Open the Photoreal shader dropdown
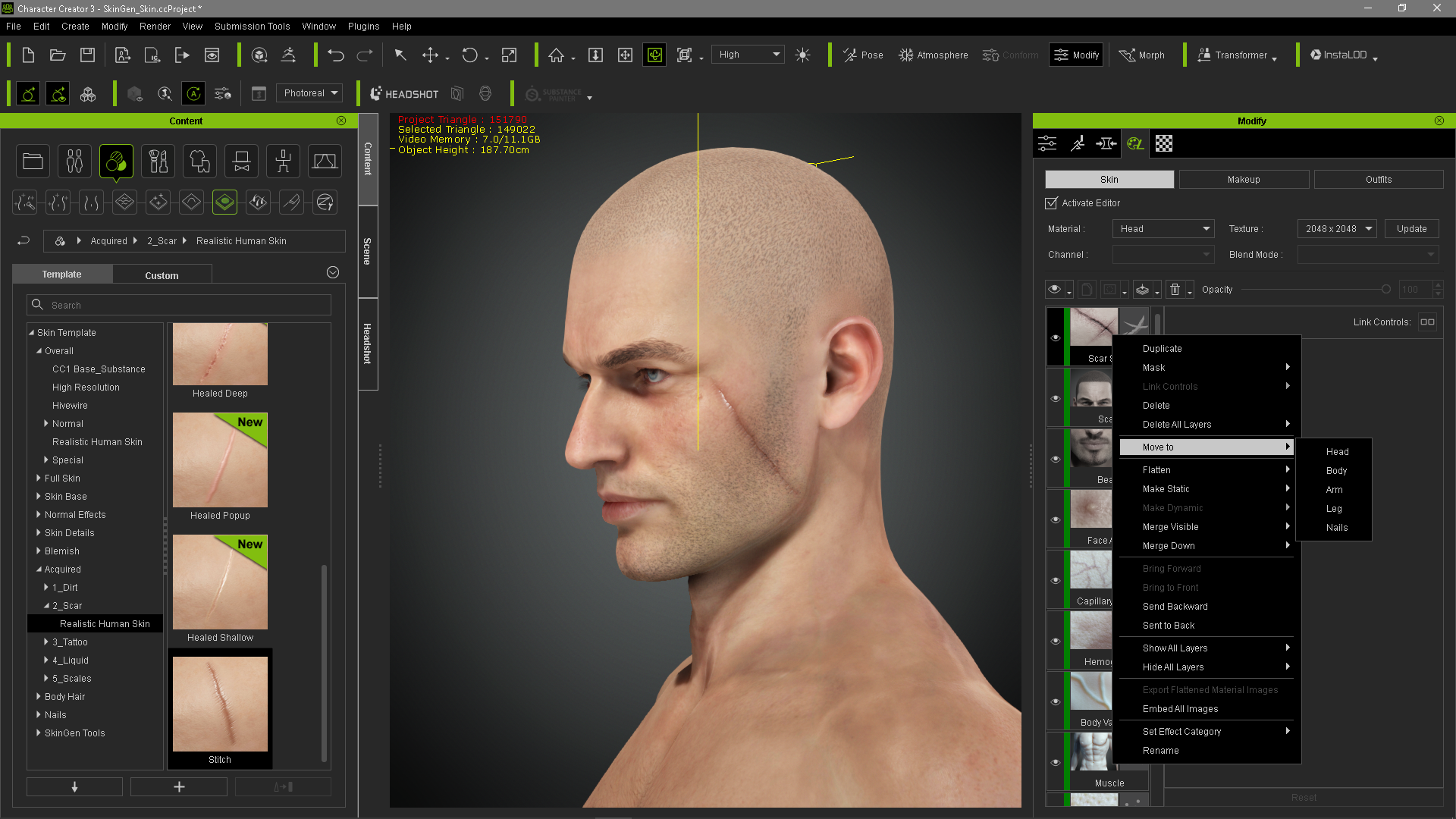 pos(309,93)
